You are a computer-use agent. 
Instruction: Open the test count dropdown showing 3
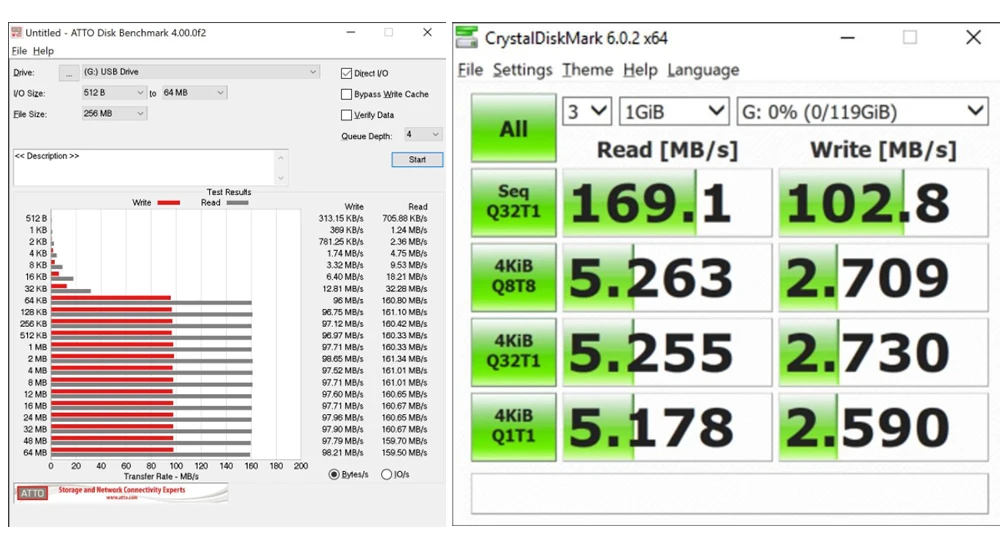point(587,112)
